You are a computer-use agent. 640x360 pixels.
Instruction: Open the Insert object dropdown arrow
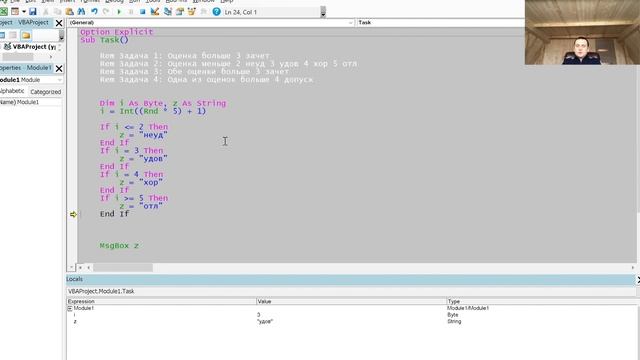click(23, 12)
